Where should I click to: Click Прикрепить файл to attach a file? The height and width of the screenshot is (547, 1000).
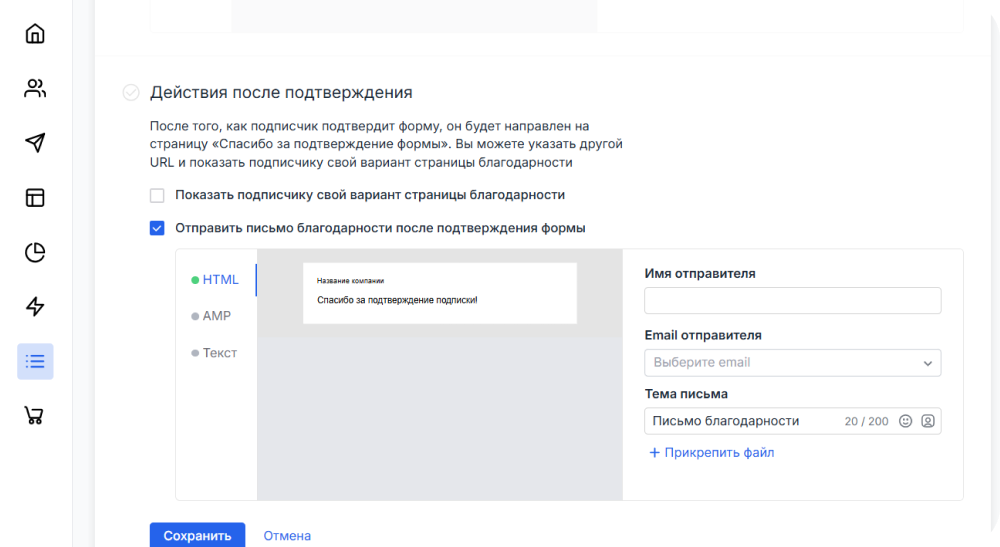tap(711, 453)
